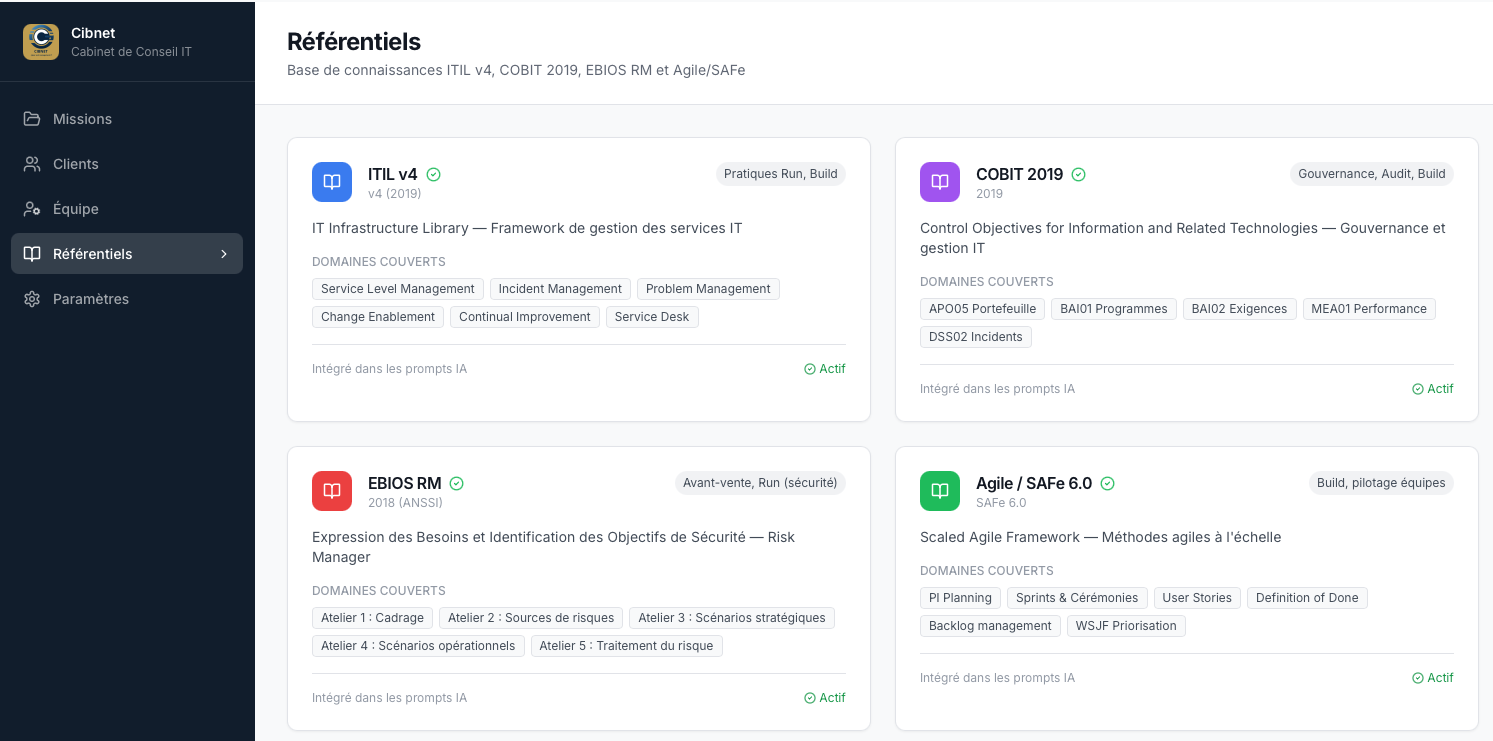
Task: Click the Actif status on COBIT 2019 card
Action: pyautogui.click(x=1433, y=389)
